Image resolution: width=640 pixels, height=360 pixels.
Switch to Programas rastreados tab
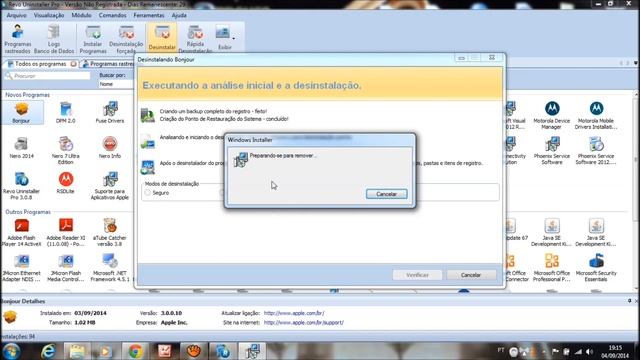pyautogui.click(x=108, y=64)
